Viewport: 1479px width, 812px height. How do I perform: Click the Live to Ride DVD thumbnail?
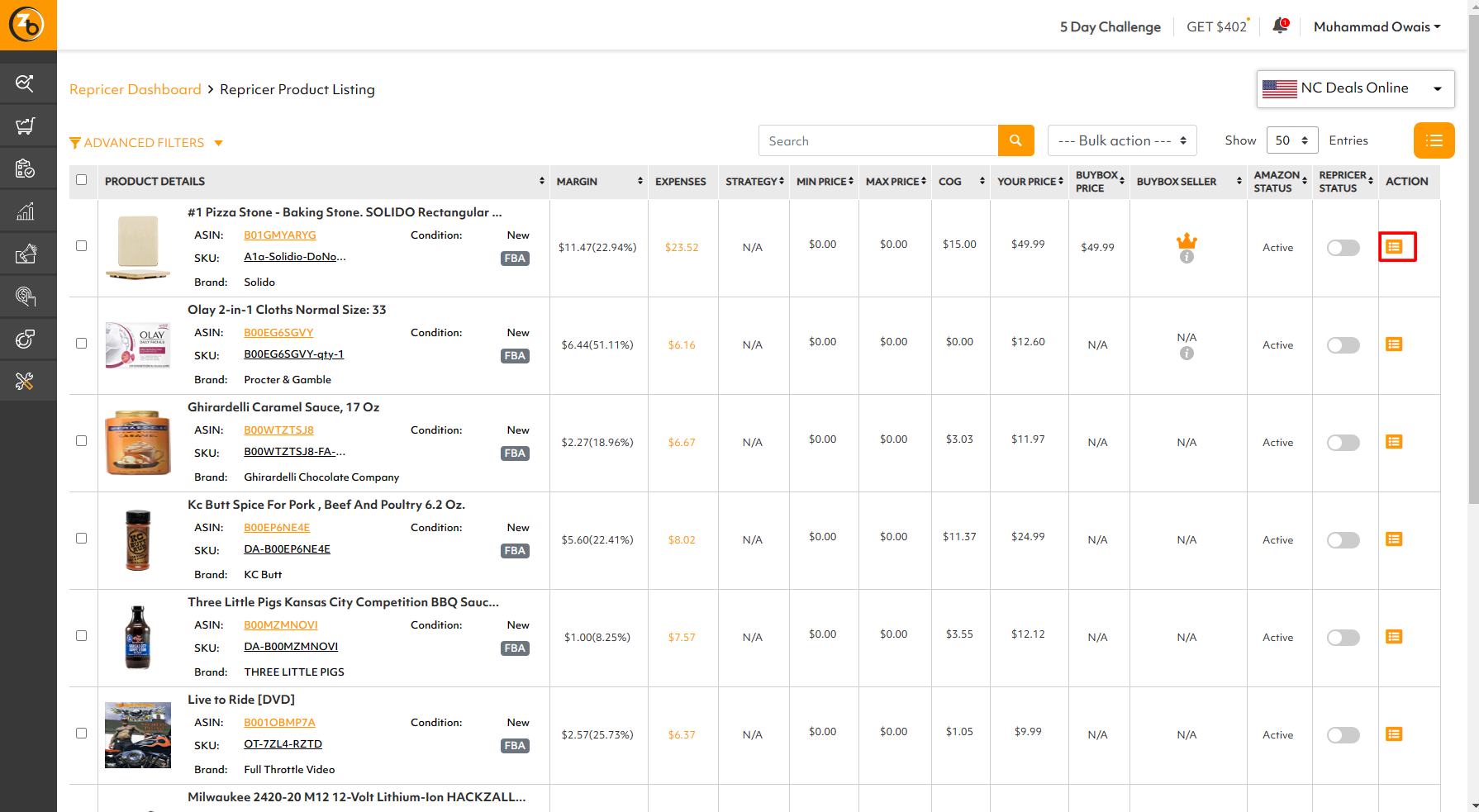138,735
